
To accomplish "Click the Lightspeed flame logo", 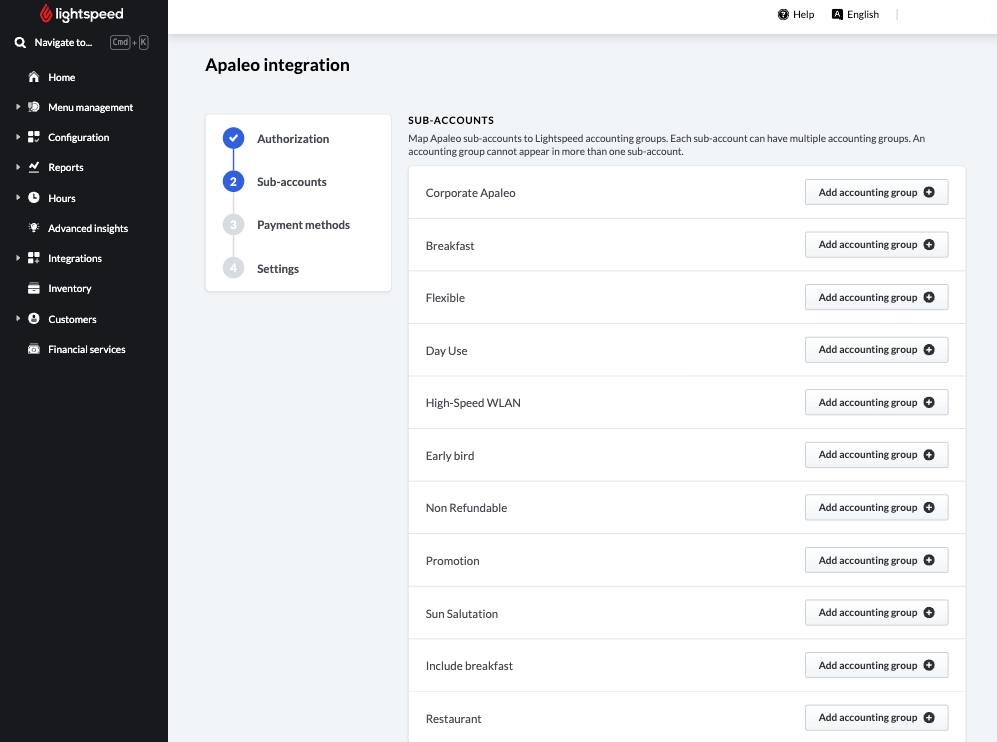I will [x=46, y=13].
